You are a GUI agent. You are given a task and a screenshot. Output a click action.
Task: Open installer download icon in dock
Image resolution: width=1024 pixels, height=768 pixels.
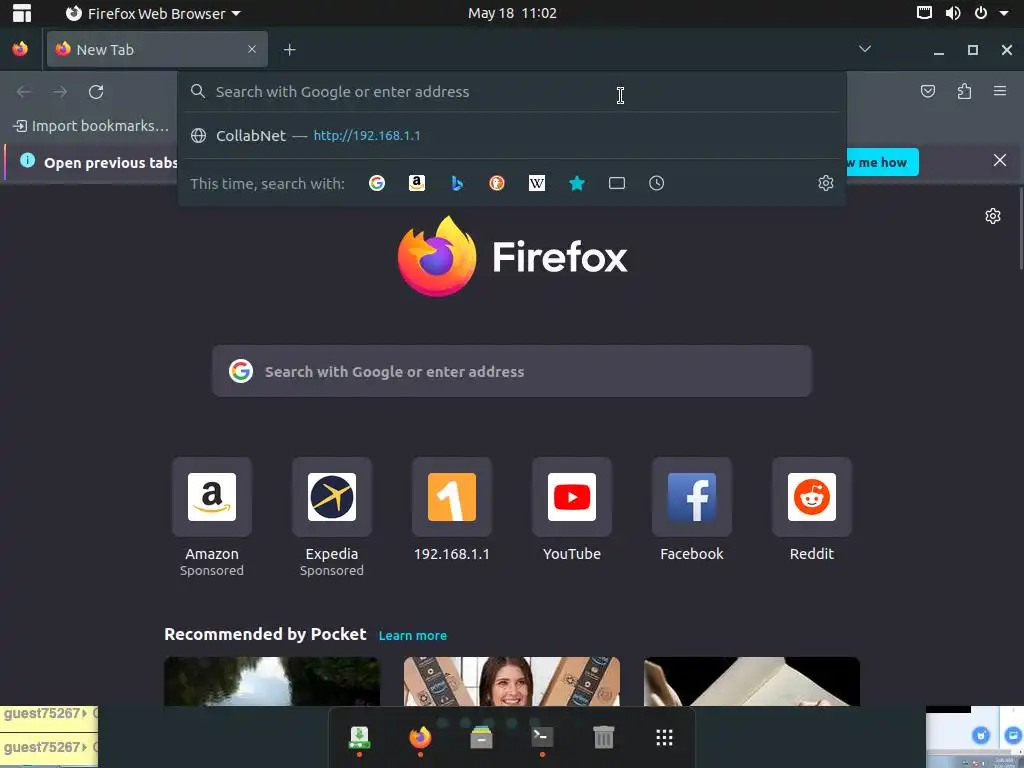(359, 738)
